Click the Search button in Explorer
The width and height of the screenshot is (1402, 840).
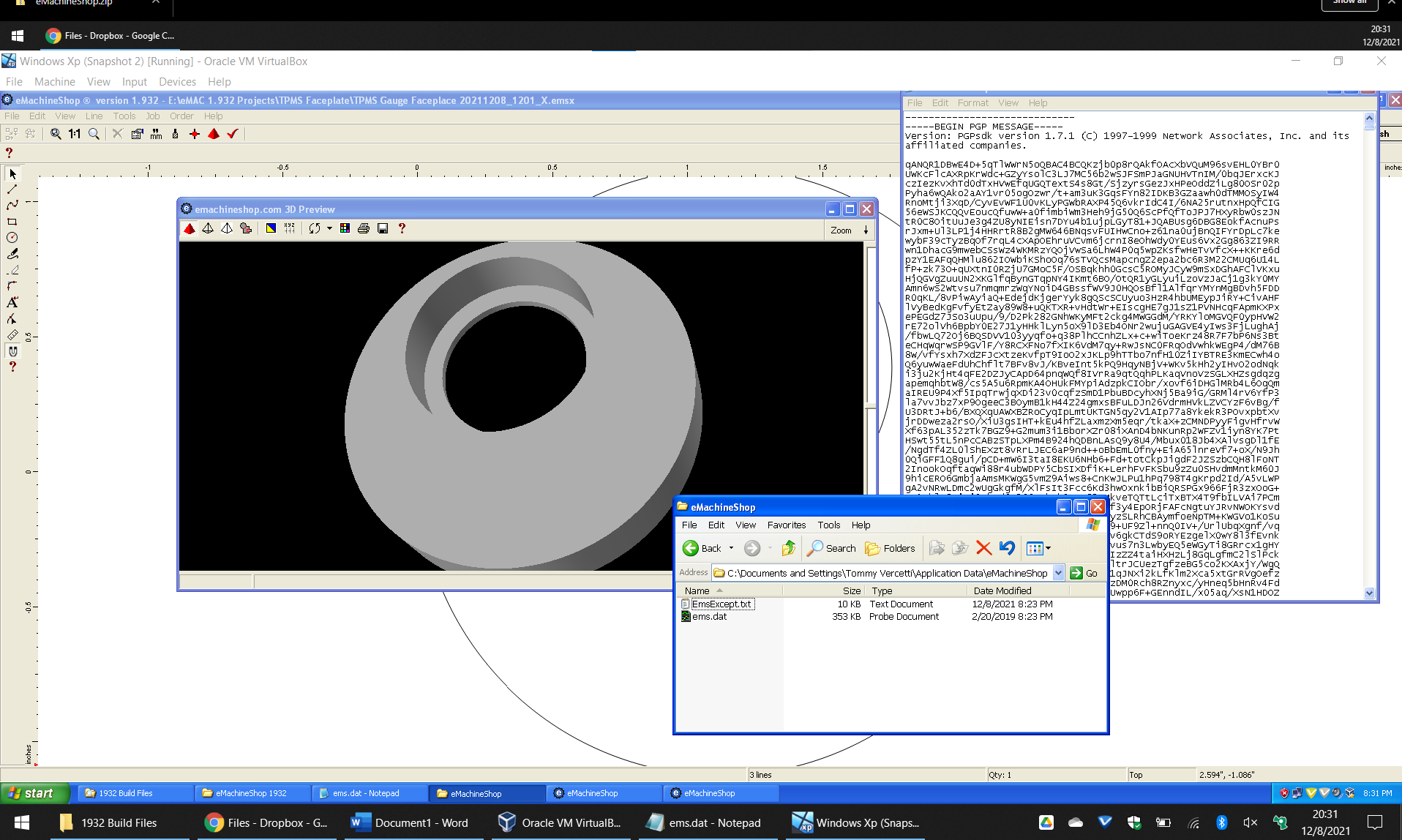tap(831, 548)
